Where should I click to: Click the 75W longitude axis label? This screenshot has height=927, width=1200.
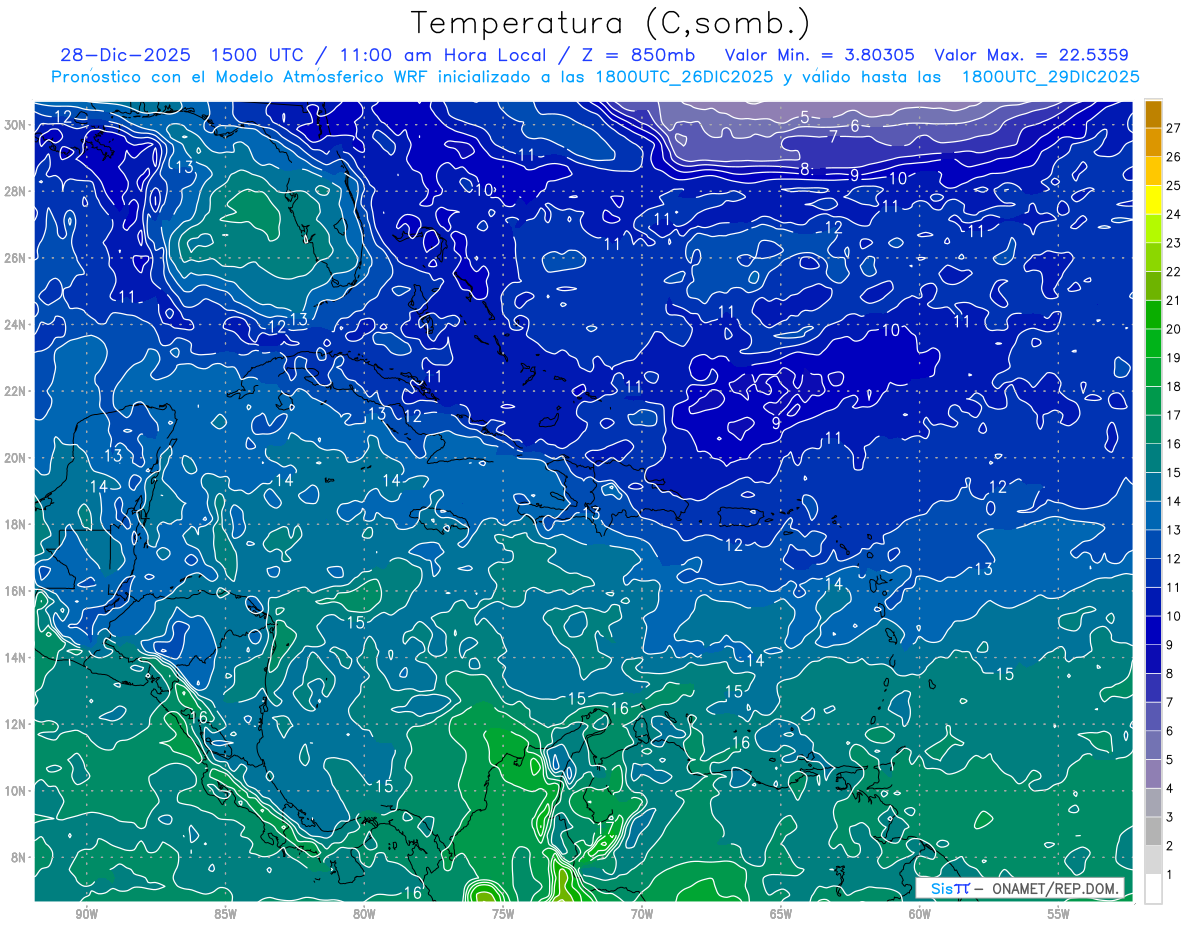point(503,914)
